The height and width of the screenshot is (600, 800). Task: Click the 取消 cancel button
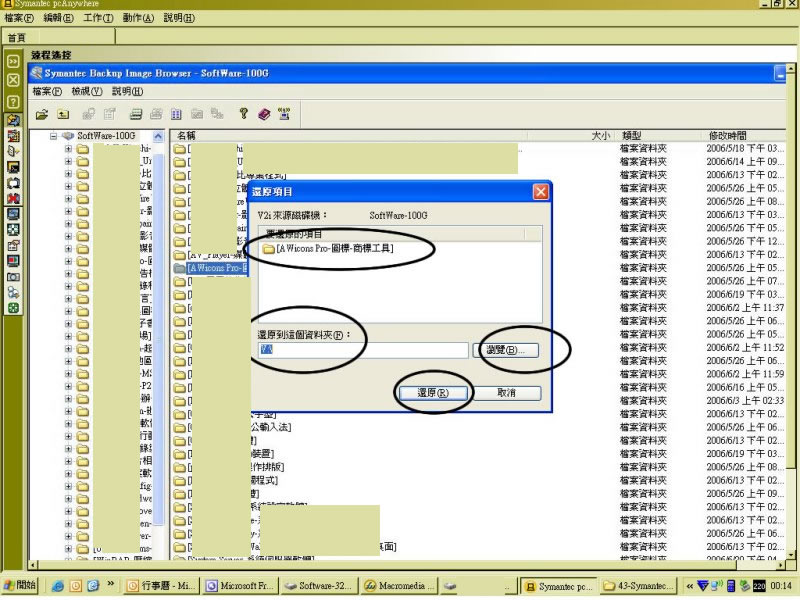(x=506, y=393)
